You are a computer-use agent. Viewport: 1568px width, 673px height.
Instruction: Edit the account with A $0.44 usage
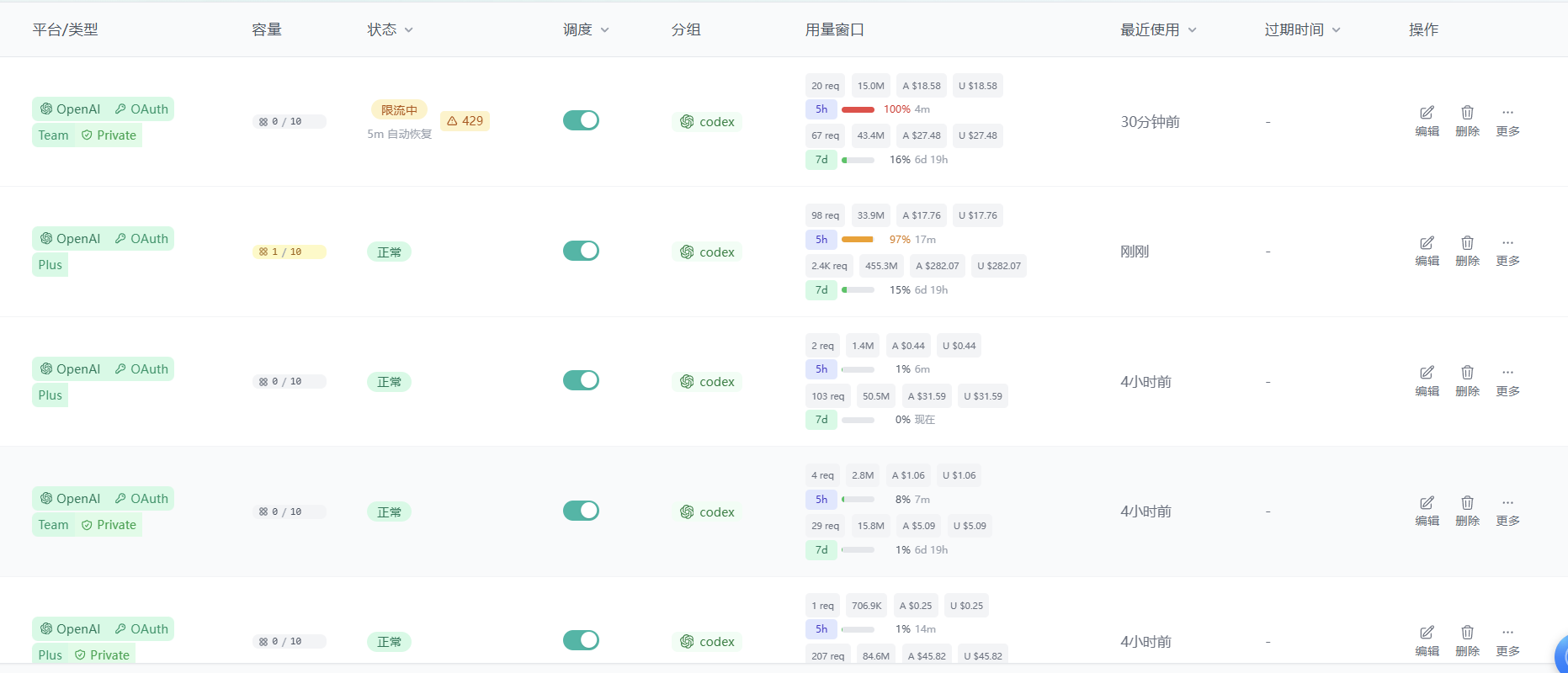[1427, 381]
